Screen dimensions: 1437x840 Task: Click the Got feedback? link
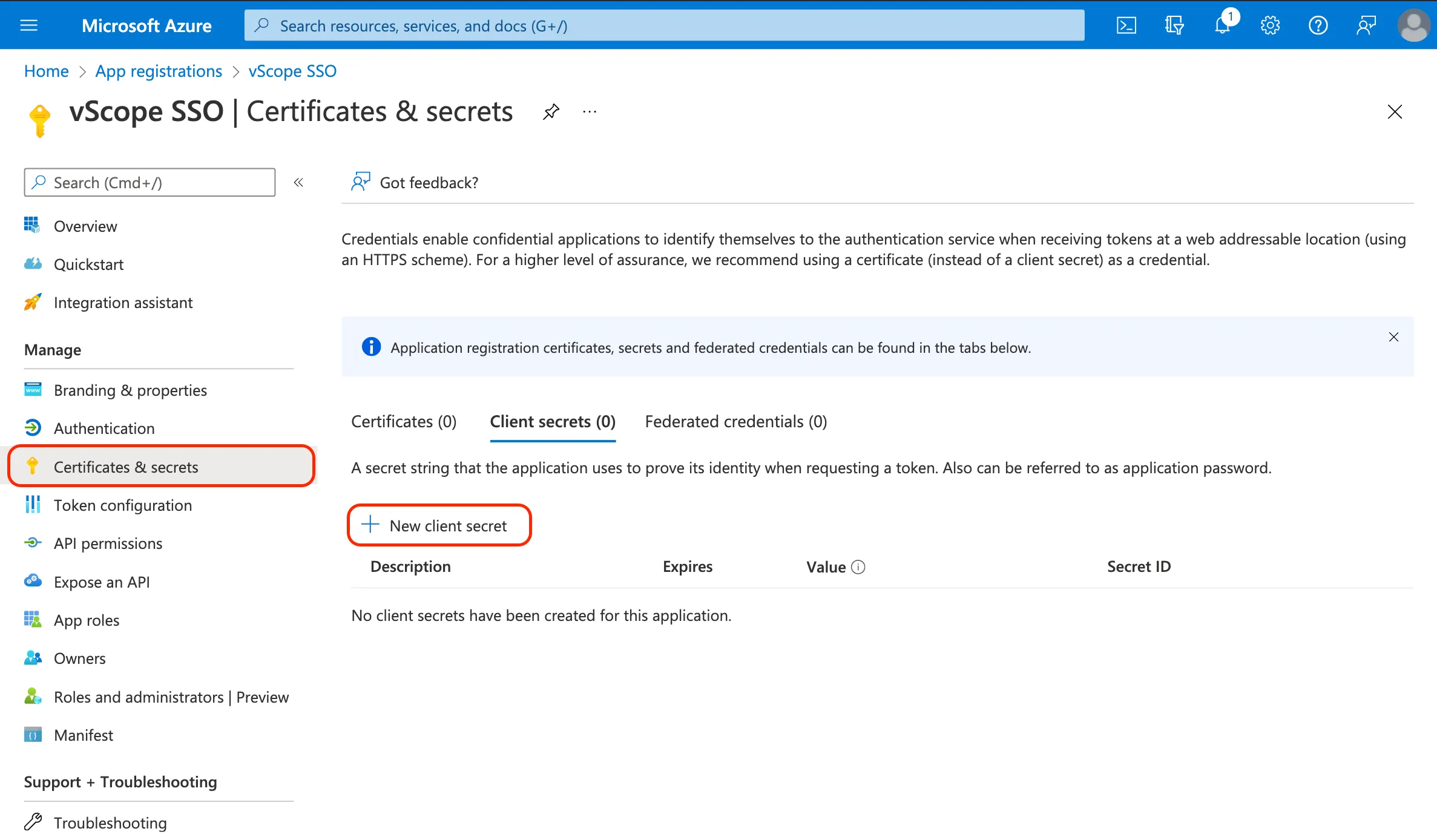pos(429,183)
